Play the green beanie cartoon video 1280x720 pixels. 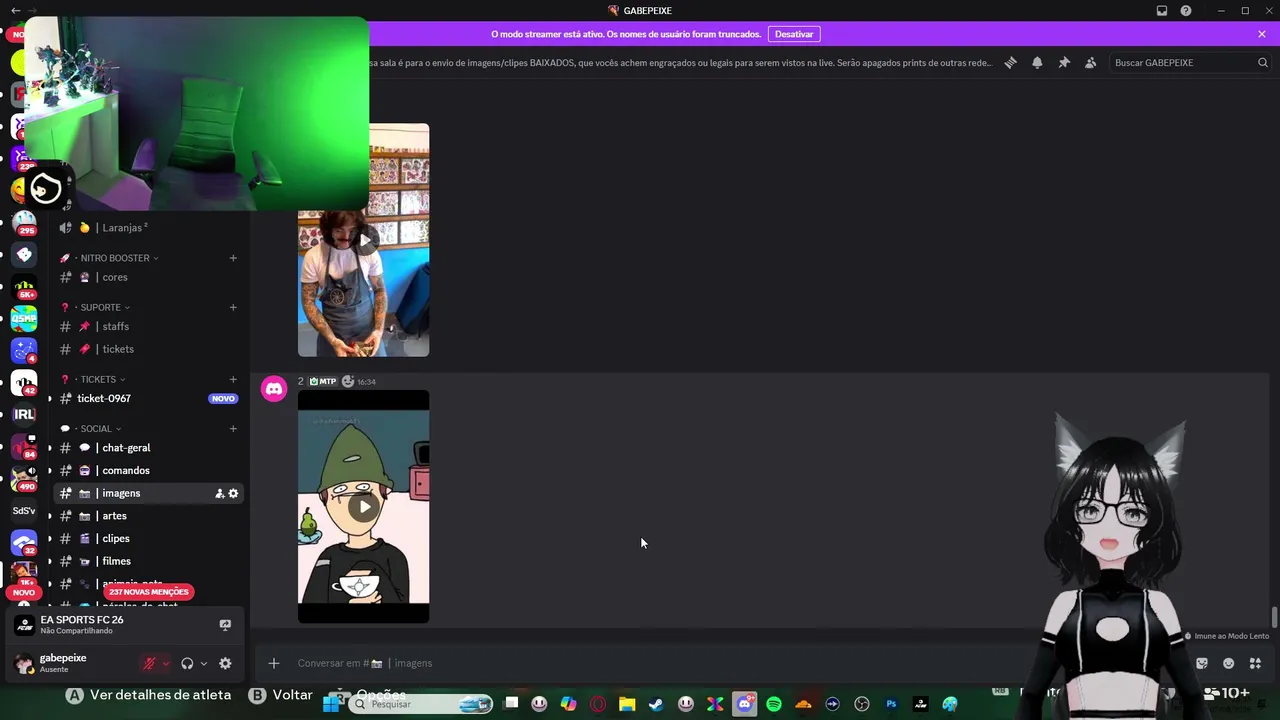pos(364,506)
